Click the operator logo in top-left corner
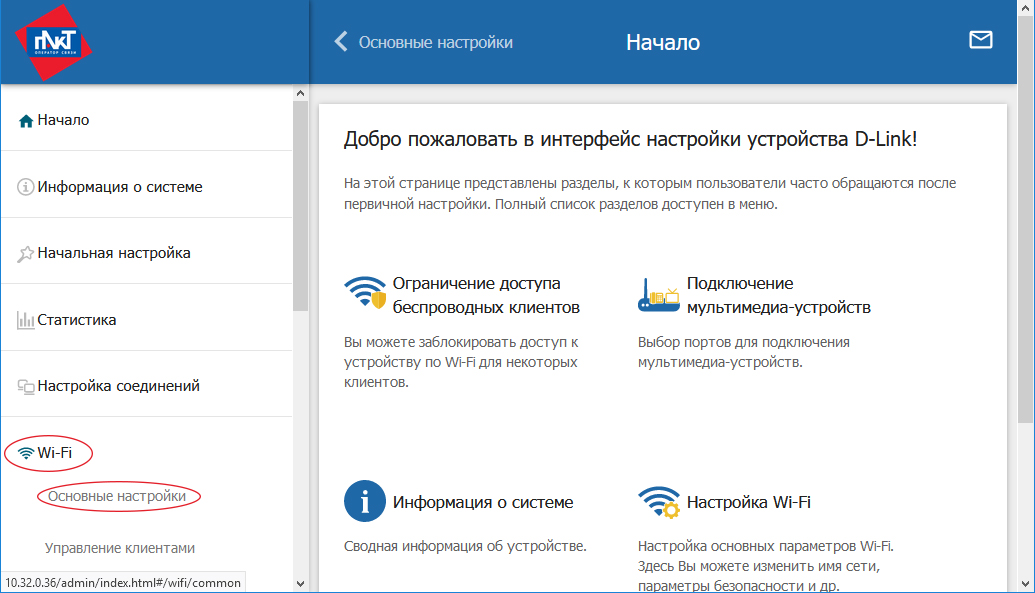1035x593 pixels. point(53,41)
